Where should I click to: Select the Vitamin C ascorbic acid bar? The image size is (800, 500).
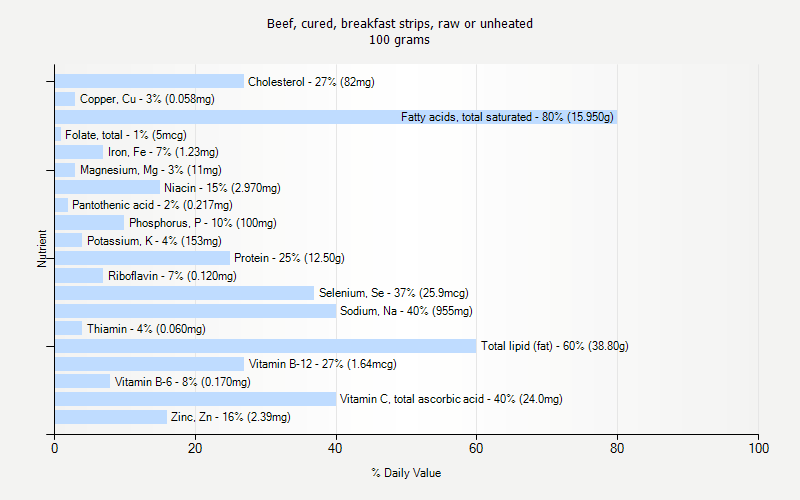point(195,399)
